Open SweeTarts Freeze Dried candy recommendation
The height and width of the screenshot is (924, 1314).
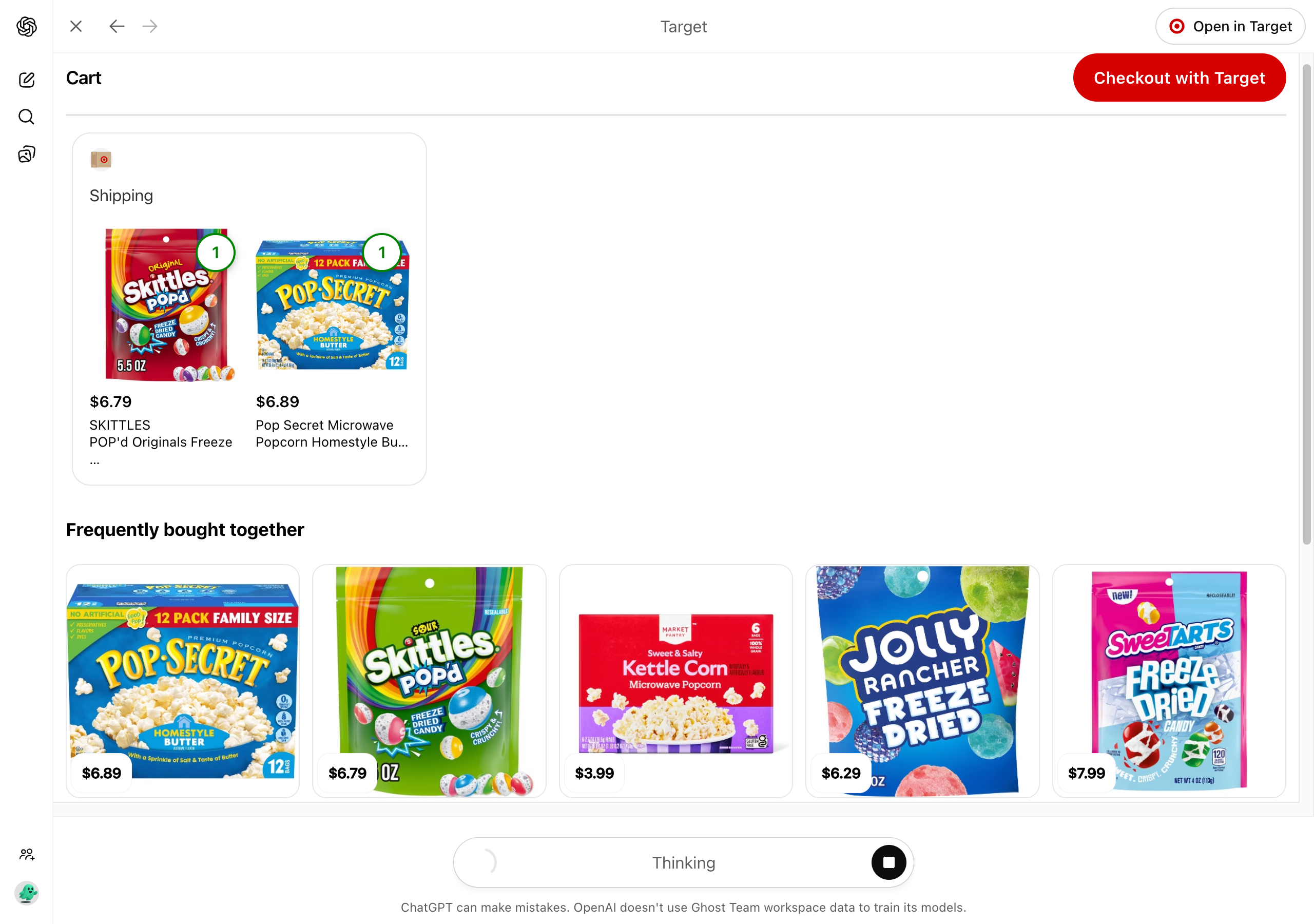1169,681
